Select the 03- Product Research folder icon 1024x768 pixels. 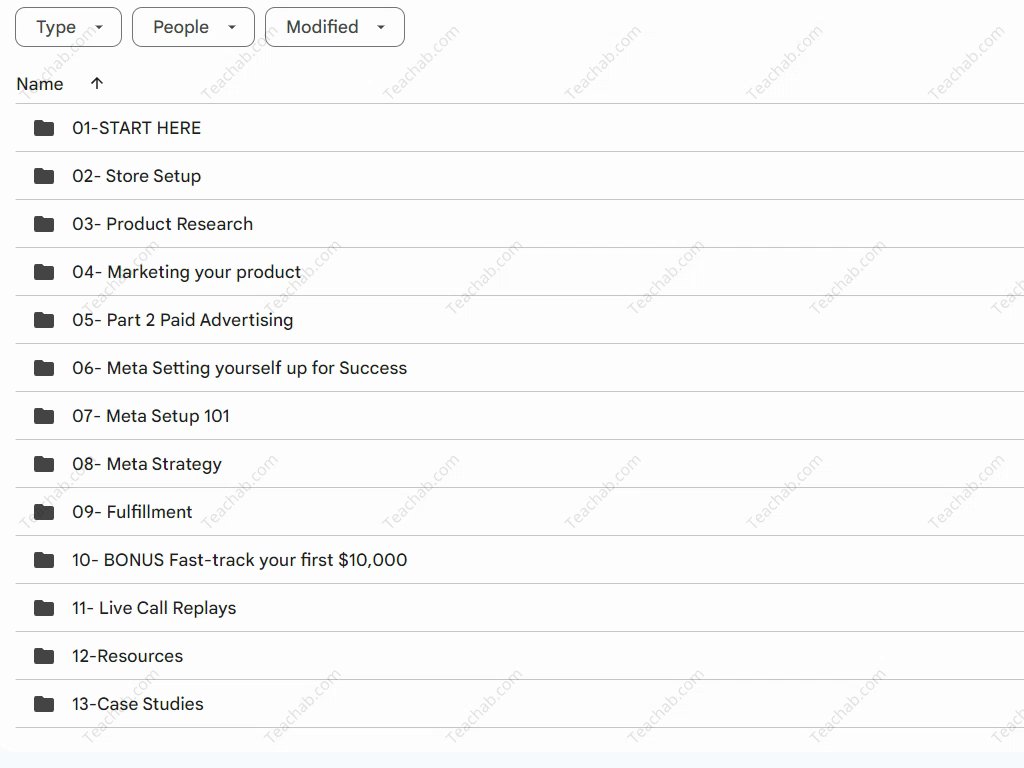click(44, 224)
